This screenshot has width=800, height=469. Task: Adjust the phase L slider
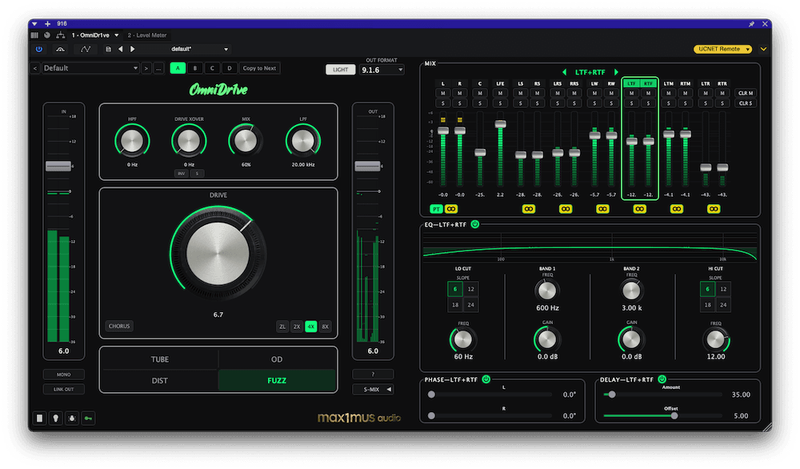491,394
